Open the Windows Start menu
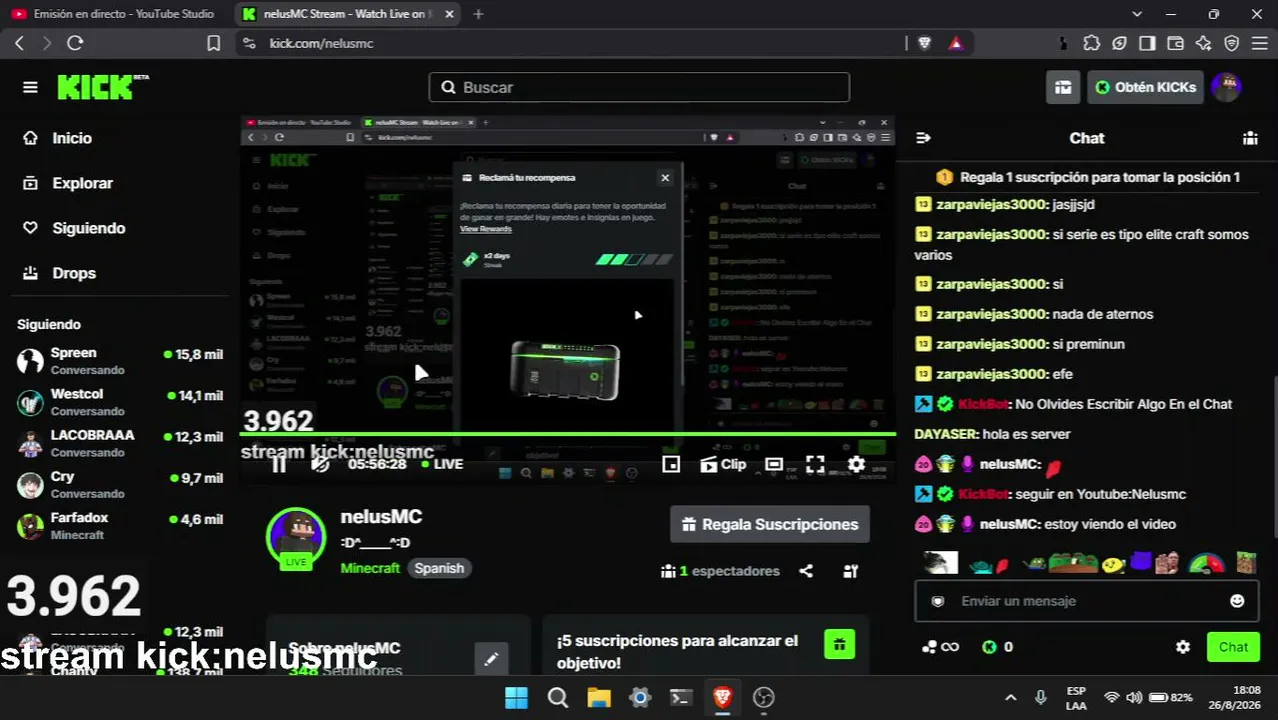 tap(516, 697)
